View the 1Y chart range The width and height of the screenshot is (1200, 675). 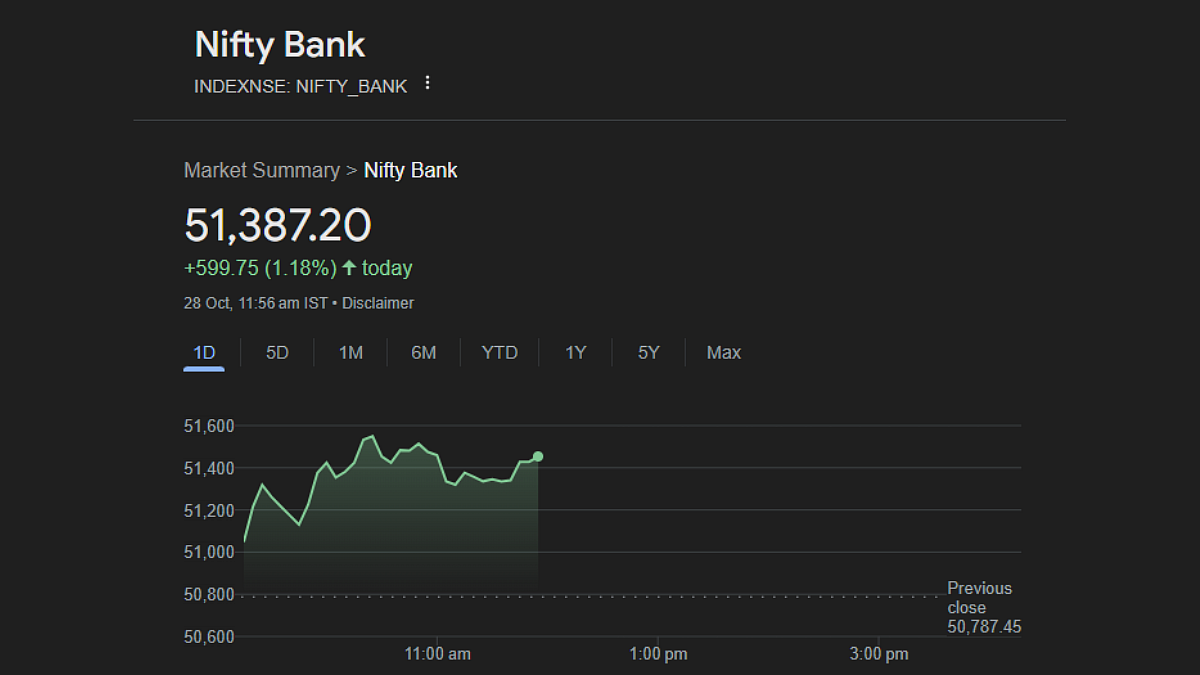click(x=576, y=352)
